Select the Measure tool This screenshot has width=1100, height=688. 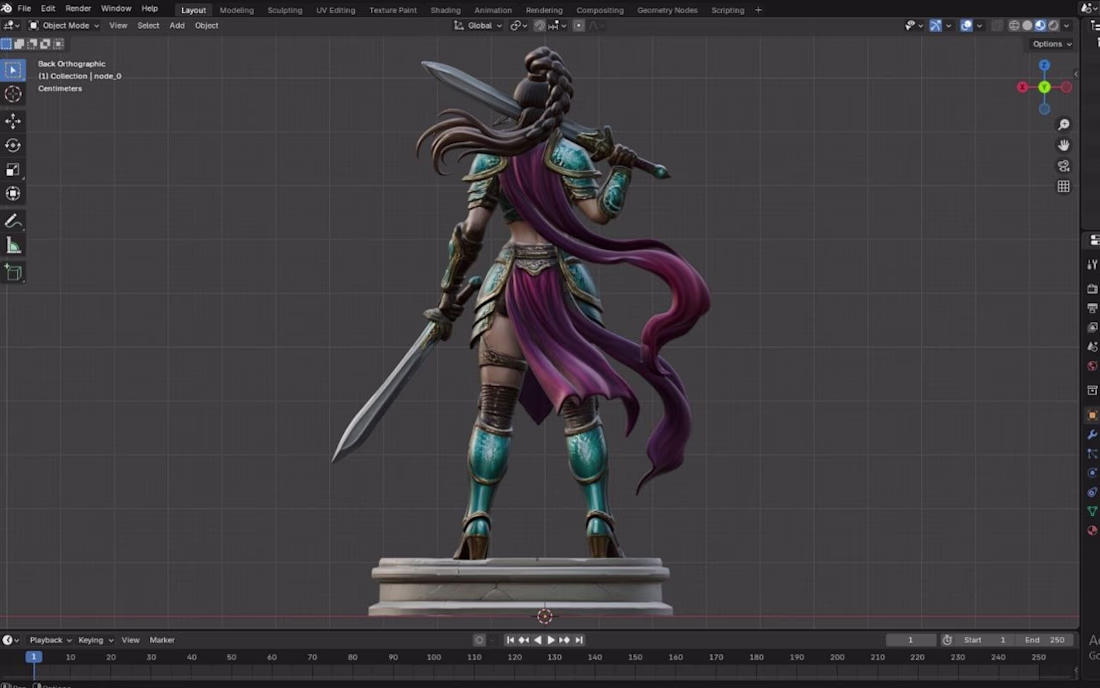(x=13, y=245)
